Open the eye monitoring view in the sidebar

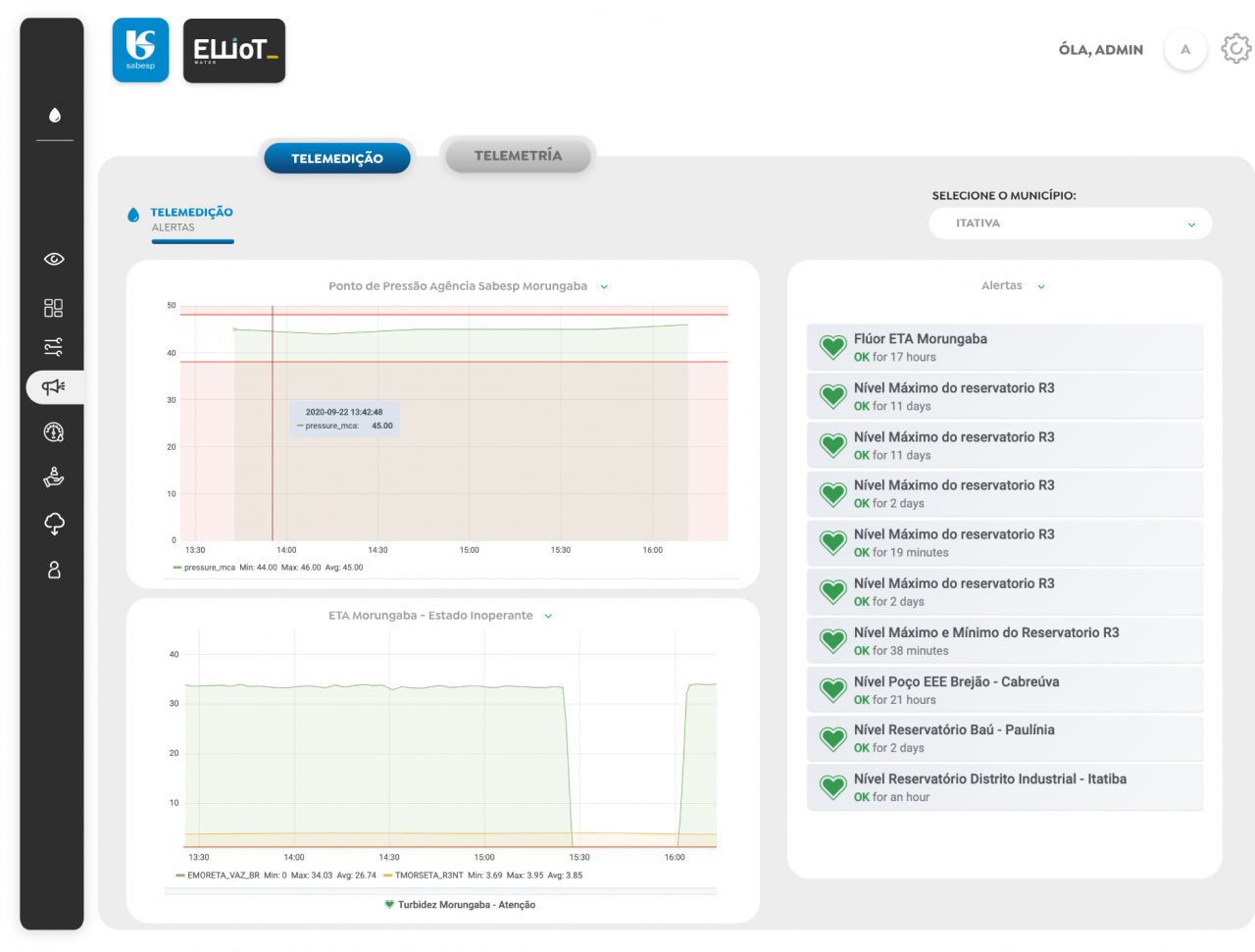(53, 260)
